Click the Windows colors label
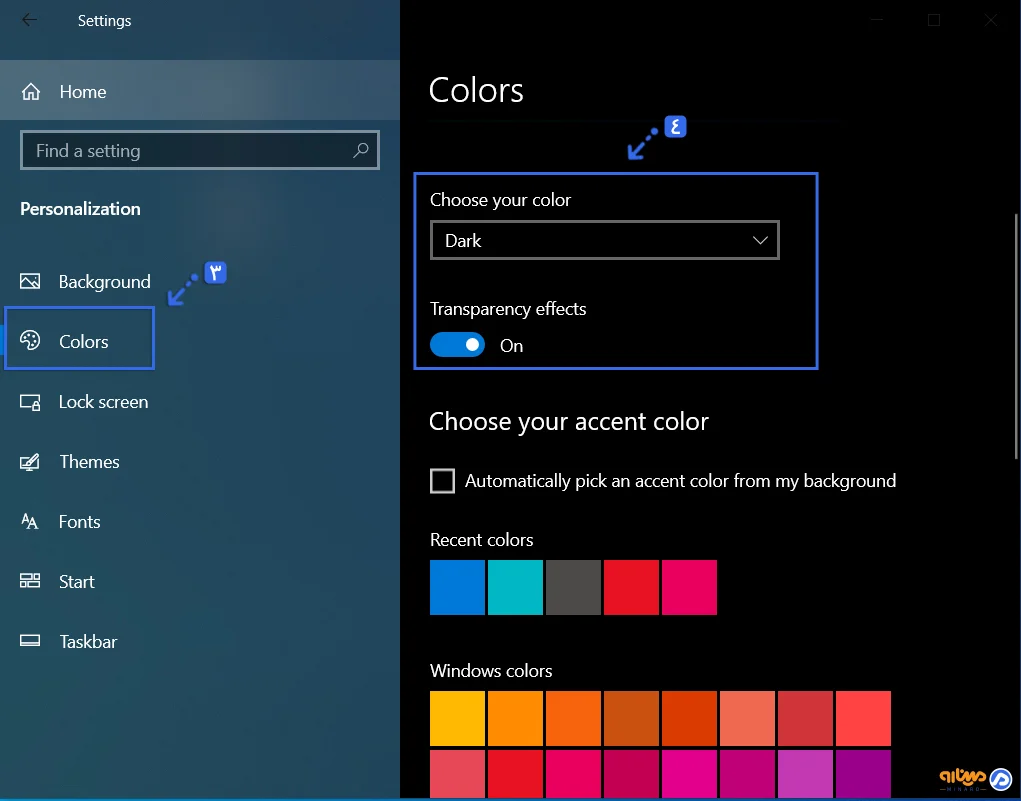The image size is (1021, 801). coord(491,671)
